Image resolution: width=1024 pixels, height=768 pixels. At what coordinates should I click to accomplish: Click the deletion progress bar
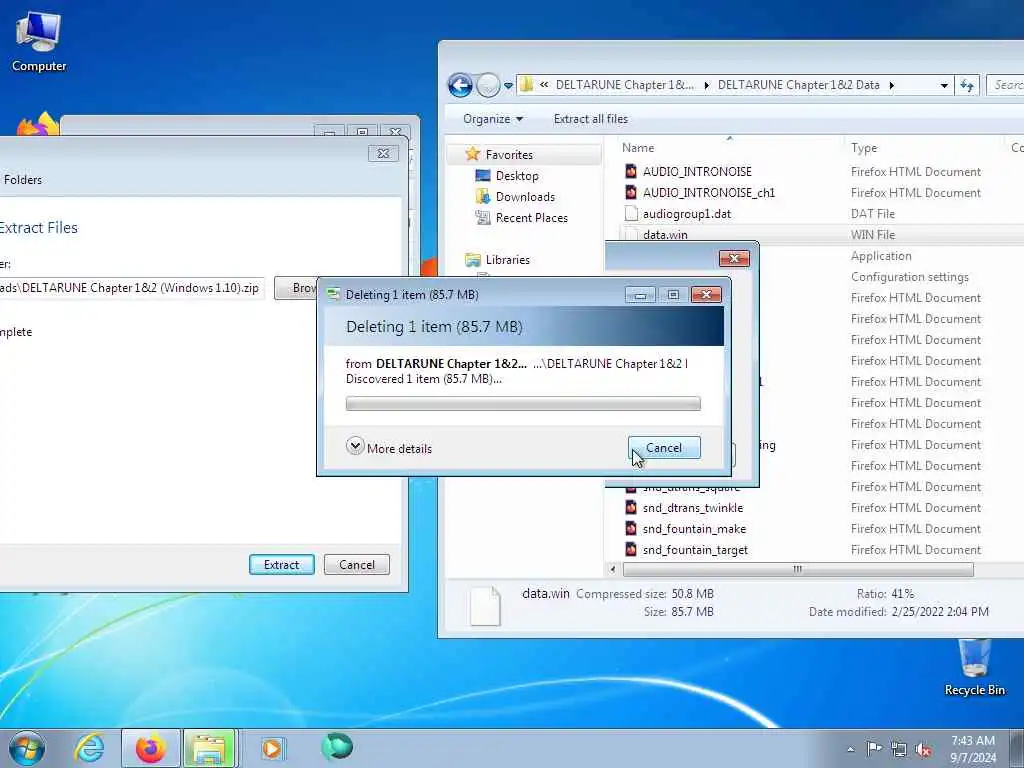click(x=523, y=403)
